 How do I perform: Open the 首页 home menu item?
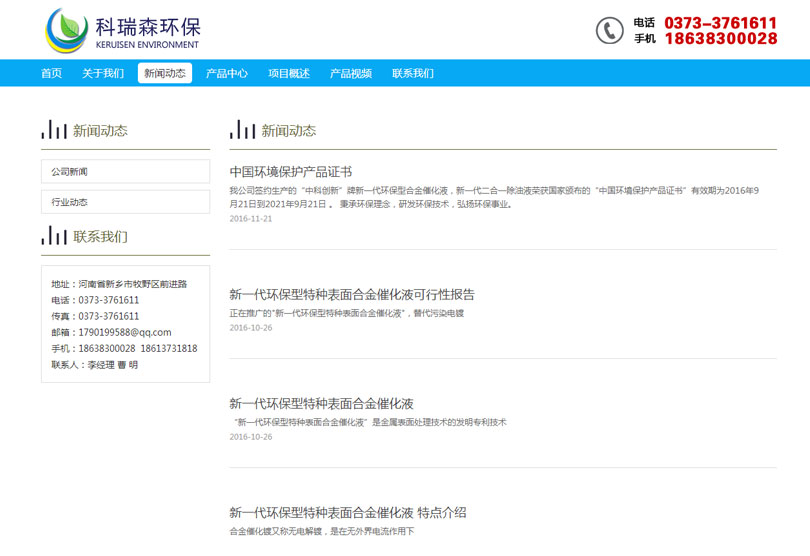tap(51, 73)
